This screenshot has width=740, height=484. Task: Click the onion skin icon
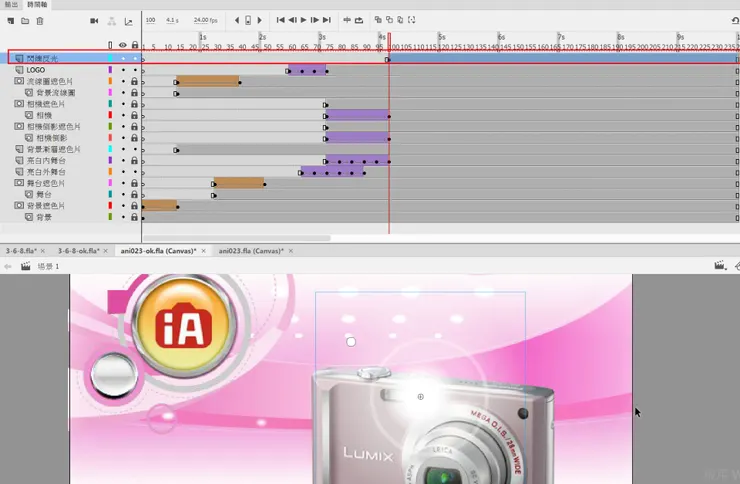(378, 20)
